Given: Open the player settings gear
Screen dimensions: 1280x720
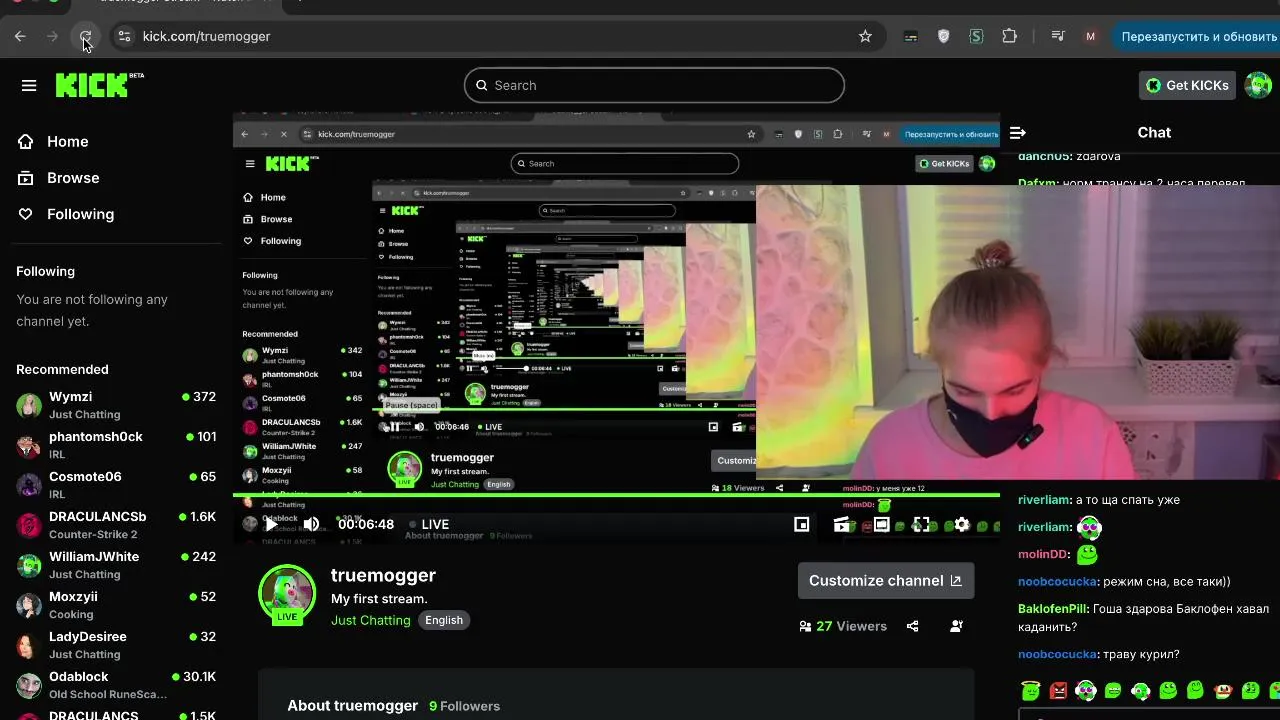Looking at the screenshot, I should (x=961, y=524).
